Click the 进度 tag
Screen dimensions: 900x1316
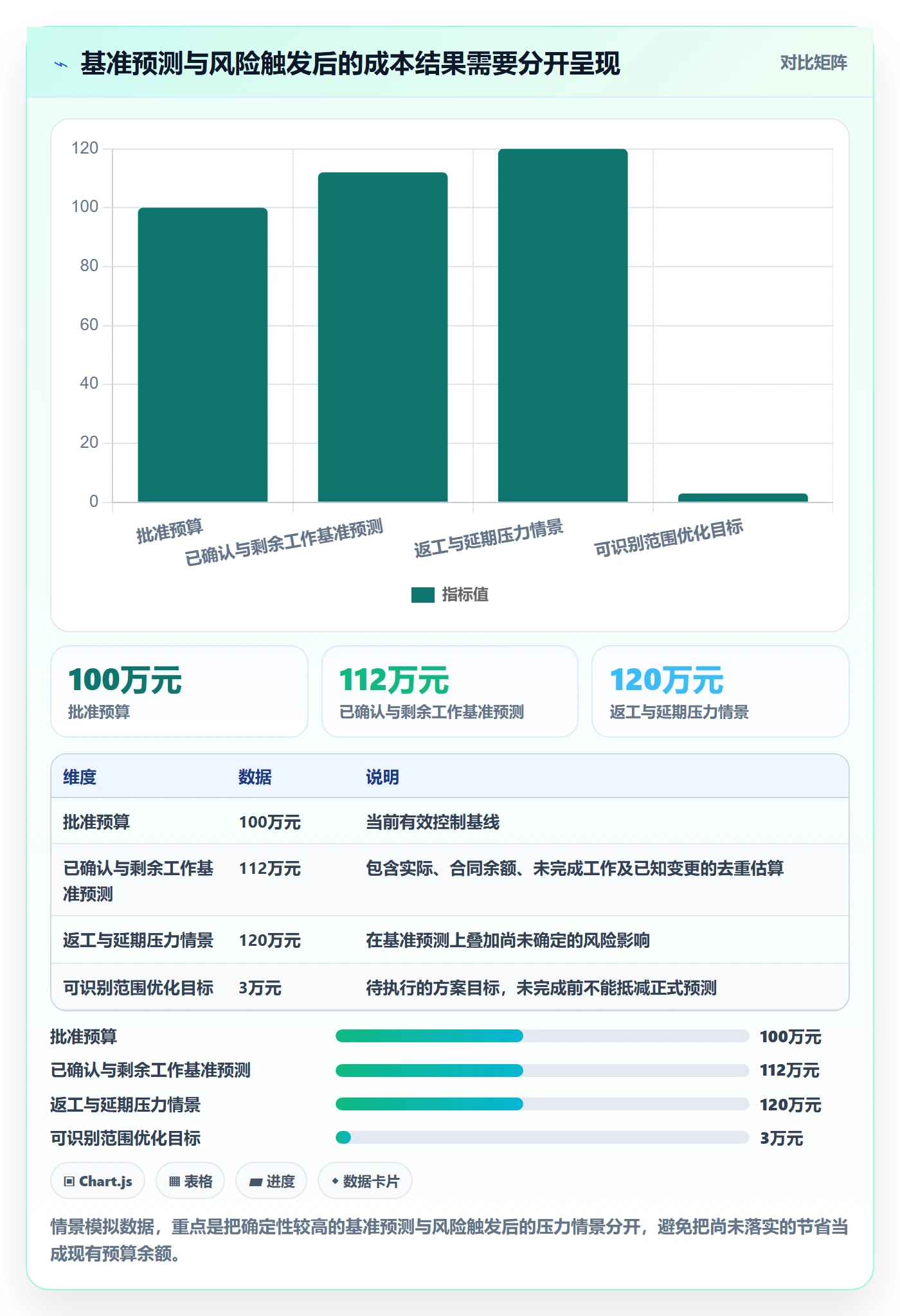(x=271, y=1180)
